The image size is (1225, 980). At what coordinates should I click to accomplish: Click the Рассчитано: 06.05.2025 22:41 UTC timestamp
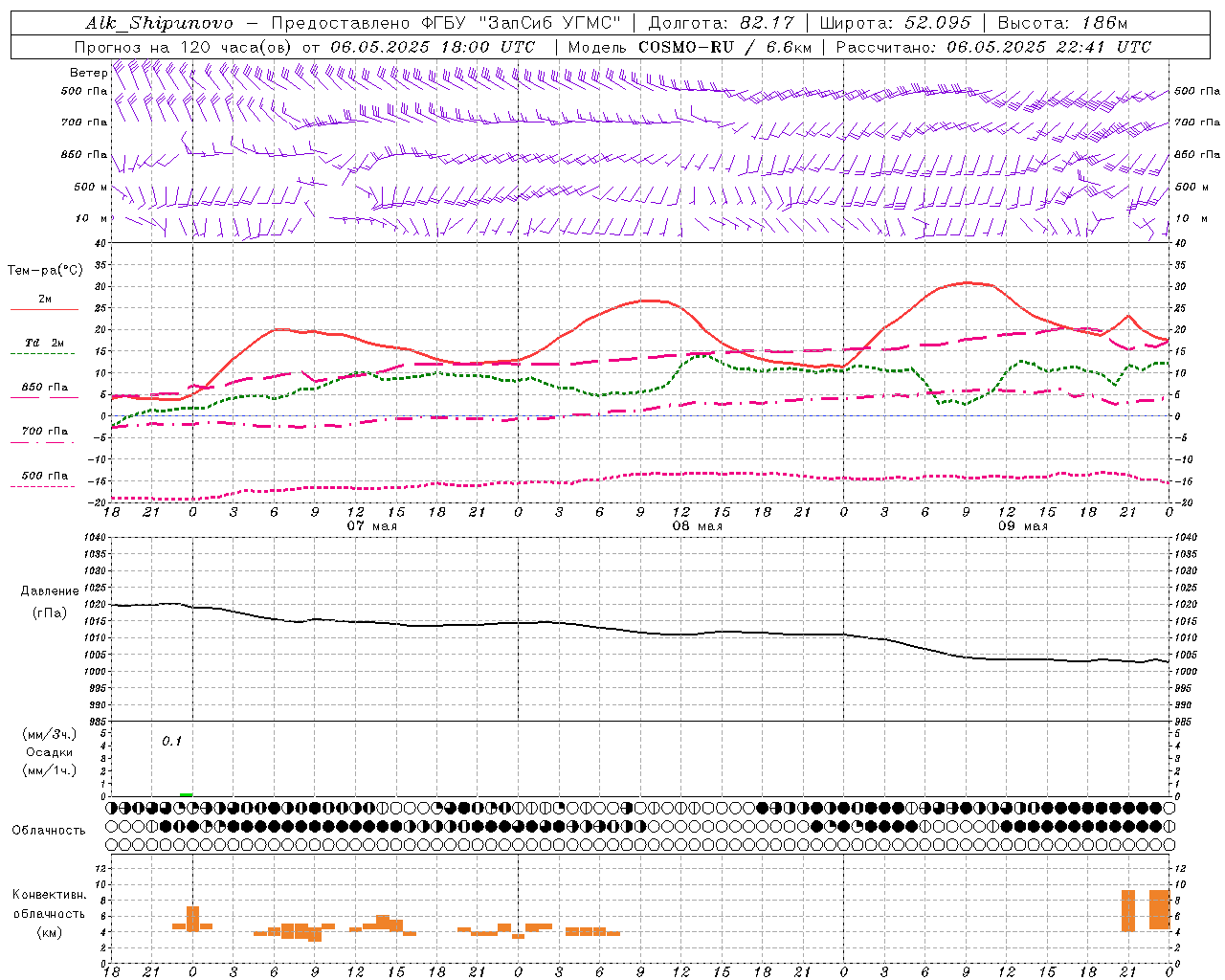993,47
